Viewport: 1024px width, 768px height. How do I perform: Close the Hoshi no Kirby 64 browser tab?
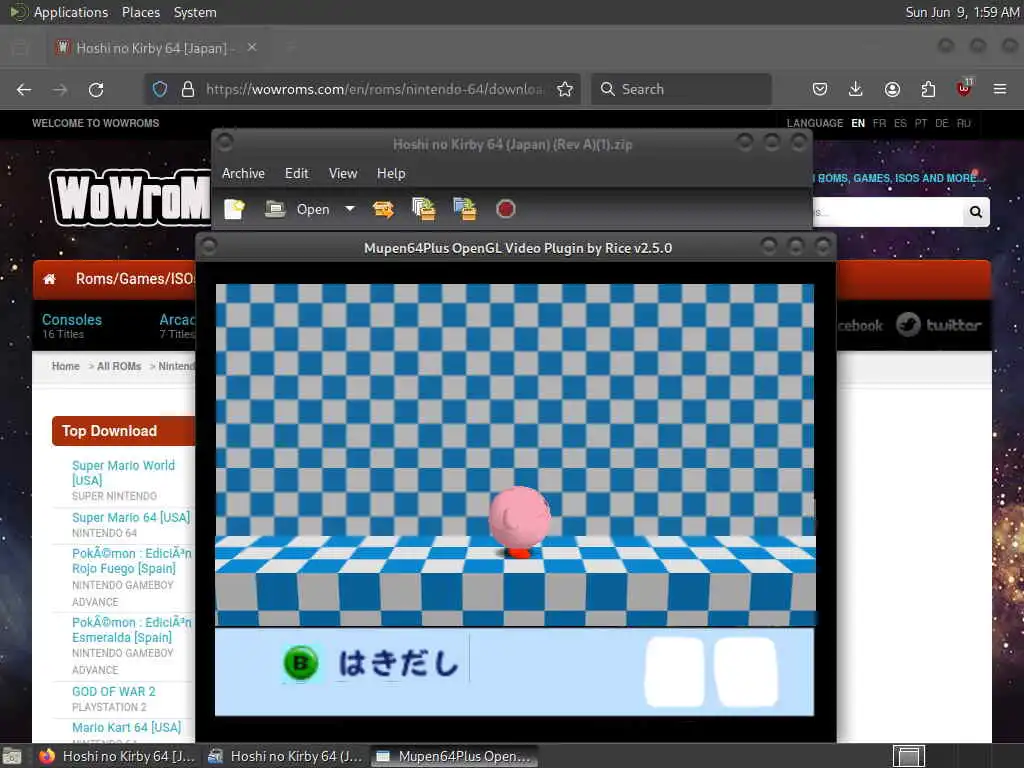point(252,48)
